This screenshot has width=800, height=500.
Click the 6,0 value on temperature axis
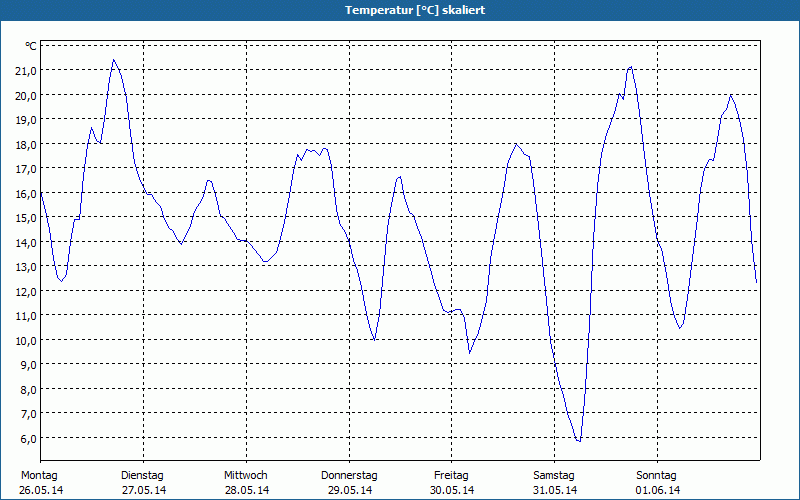click(28, 439)
